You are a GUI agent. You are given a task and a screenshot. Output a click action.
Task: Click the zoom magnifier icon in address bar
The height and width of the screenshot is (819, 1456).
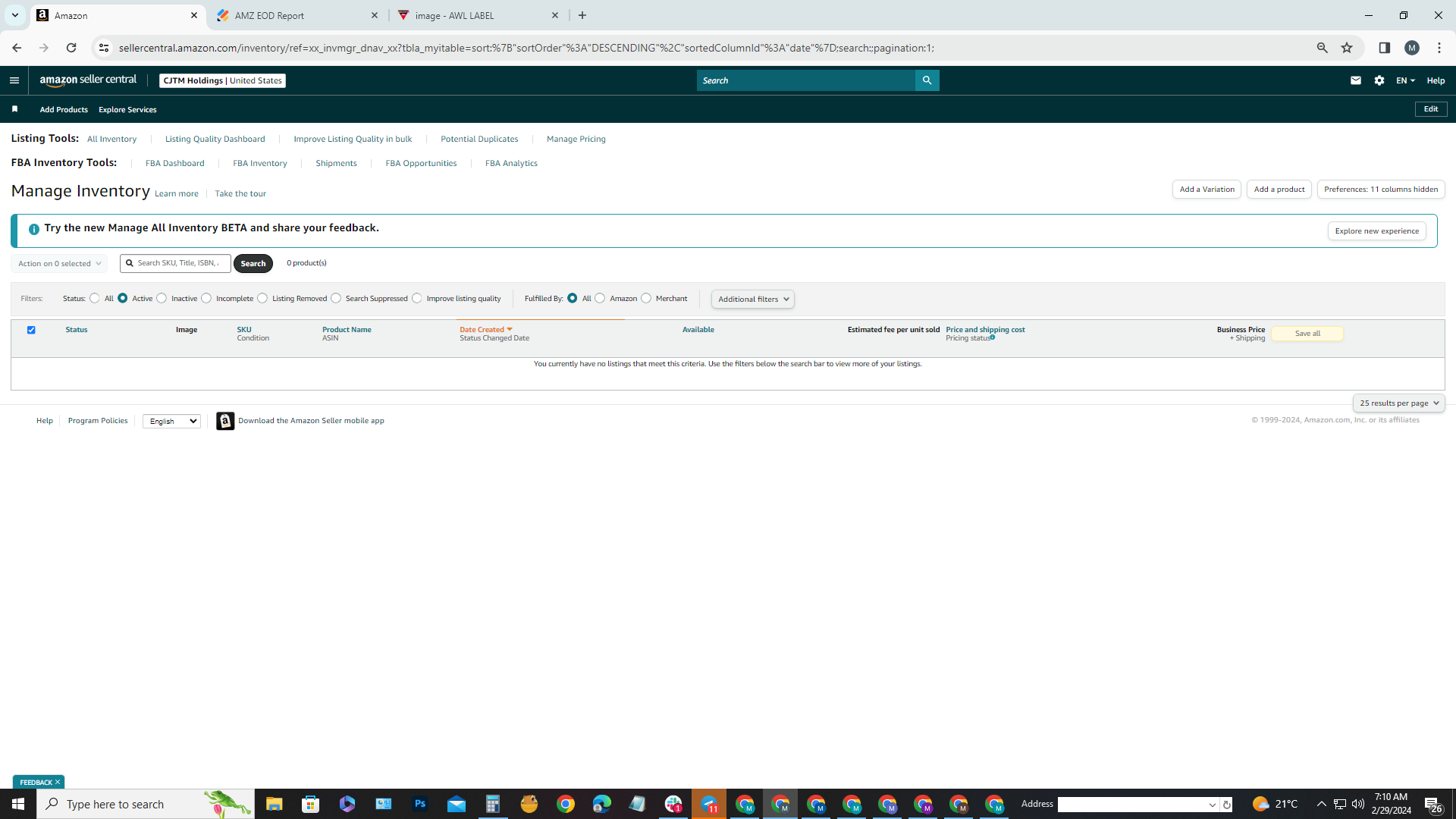pos(1323,48)
